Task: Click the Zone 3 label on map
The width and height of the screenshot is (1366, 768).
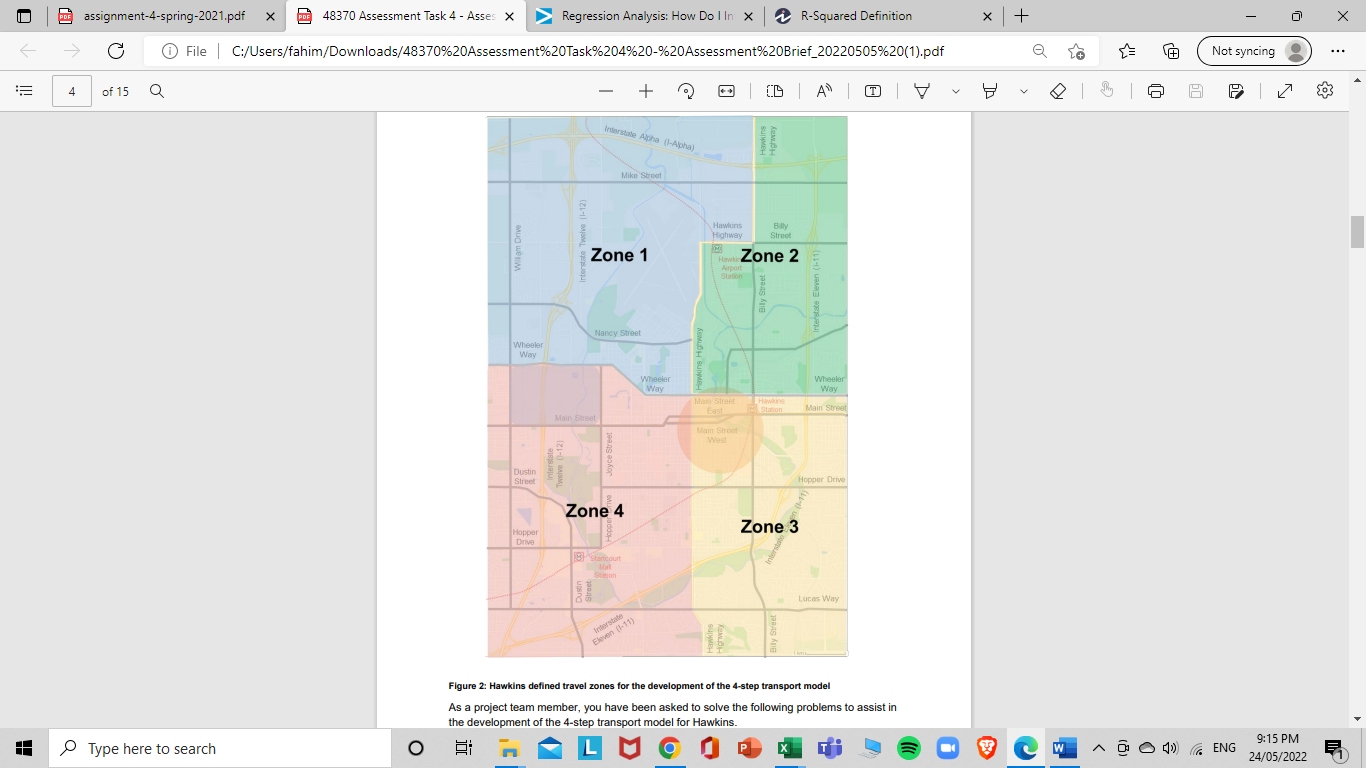Action: point(769,526)
